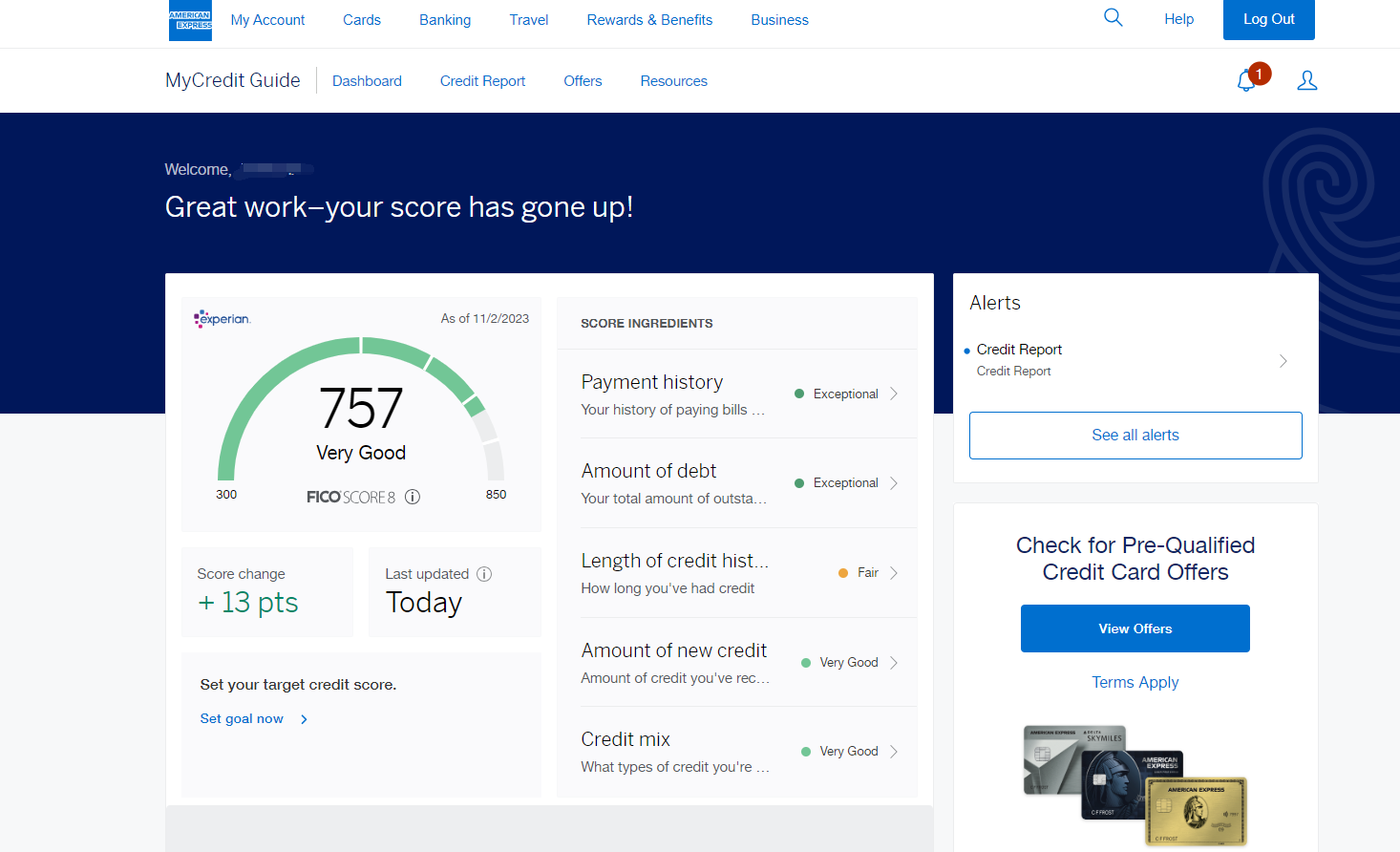Click the Experian logo
Screen dimensions: 1400x852
pos(223,319)
